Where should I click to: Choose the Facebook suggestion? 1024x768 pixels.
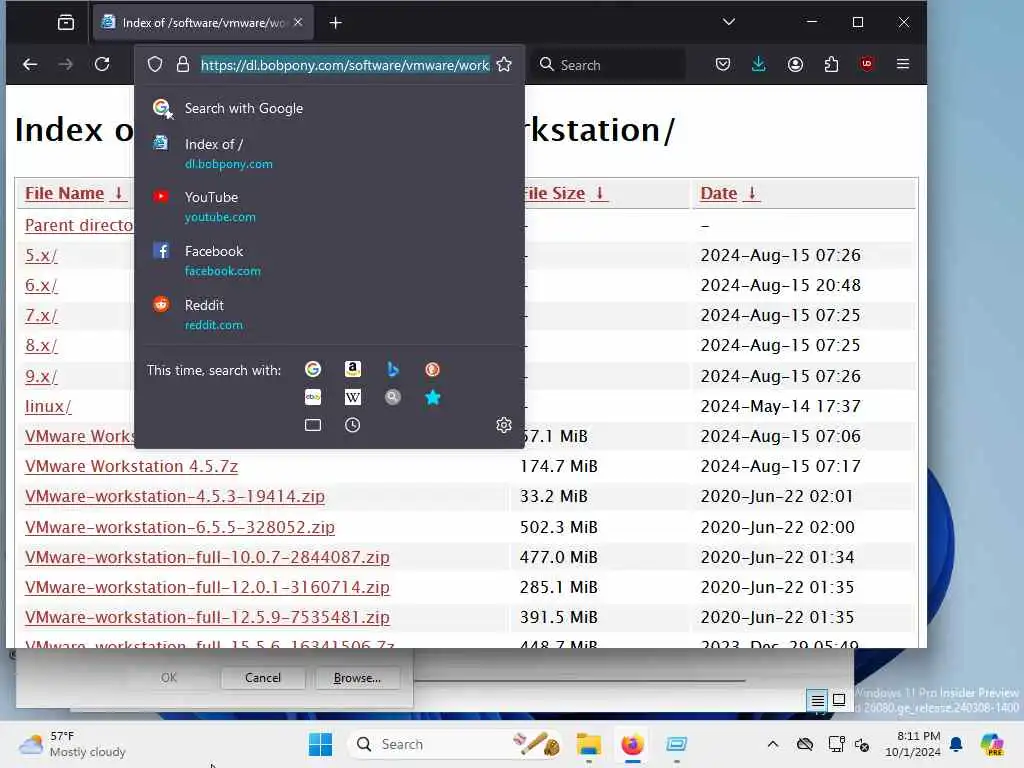click(329, 261)
